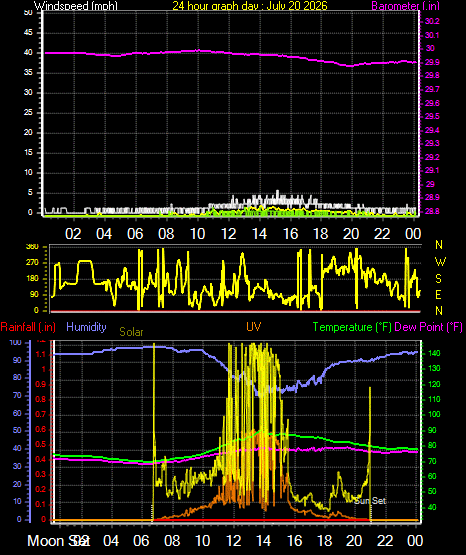The image size is (466, 555).
Task: Click barometer scale value 28.9
Action: [432, 197]
